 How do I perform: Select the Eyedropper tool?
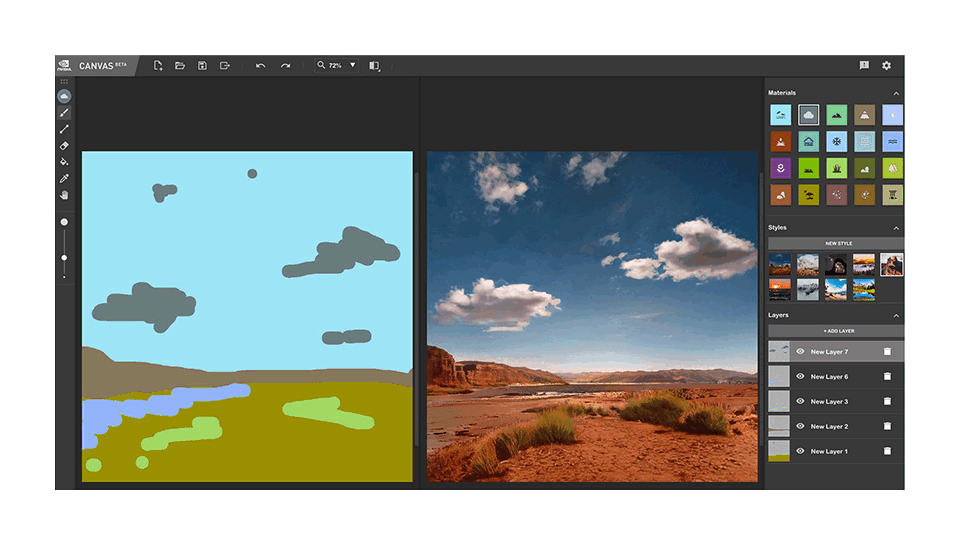tap(64, 179)
